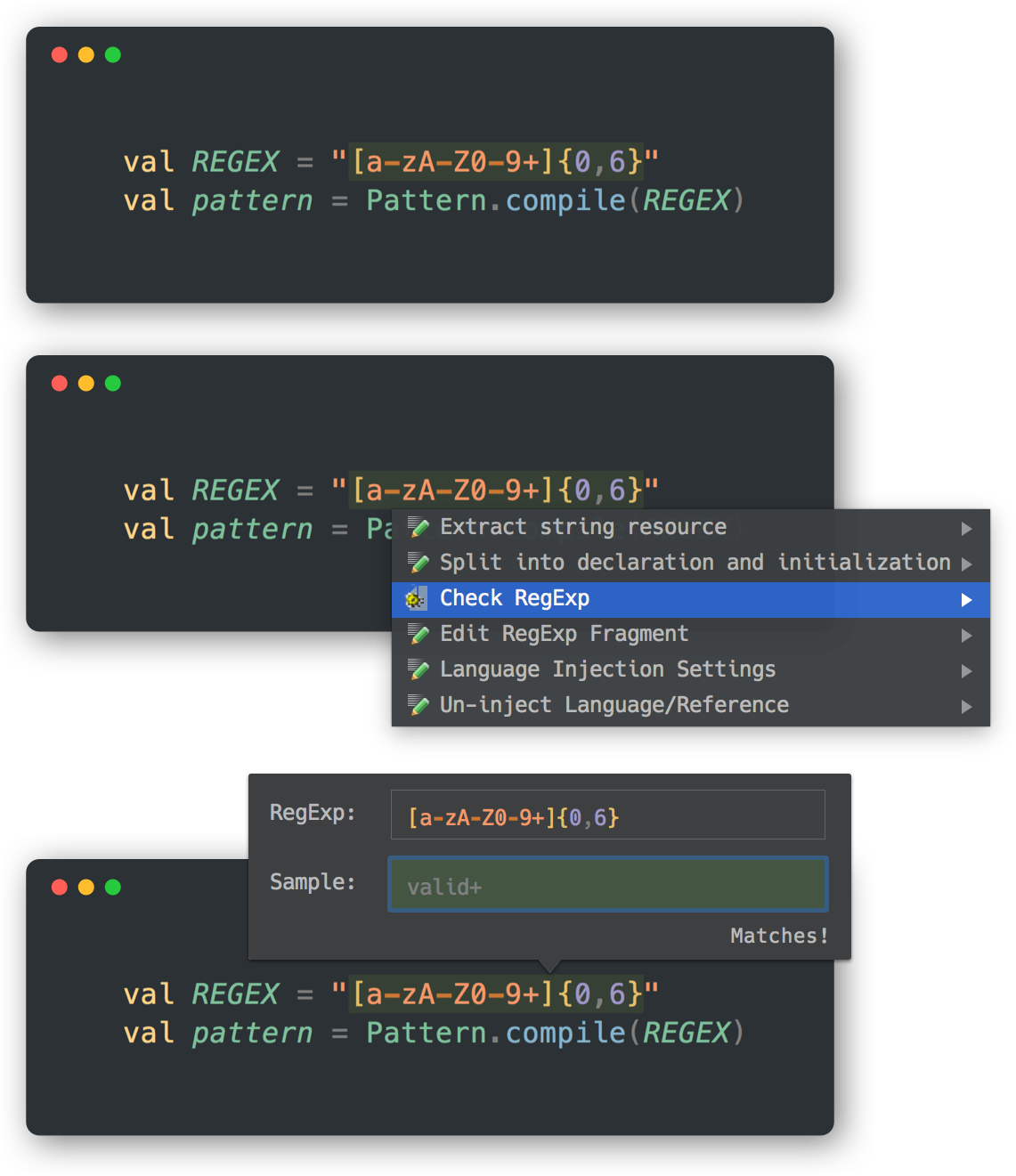Click the green zoom button on bottom window
Viewport: 1016px width, 1176px height.
click(x=113, y=887)
